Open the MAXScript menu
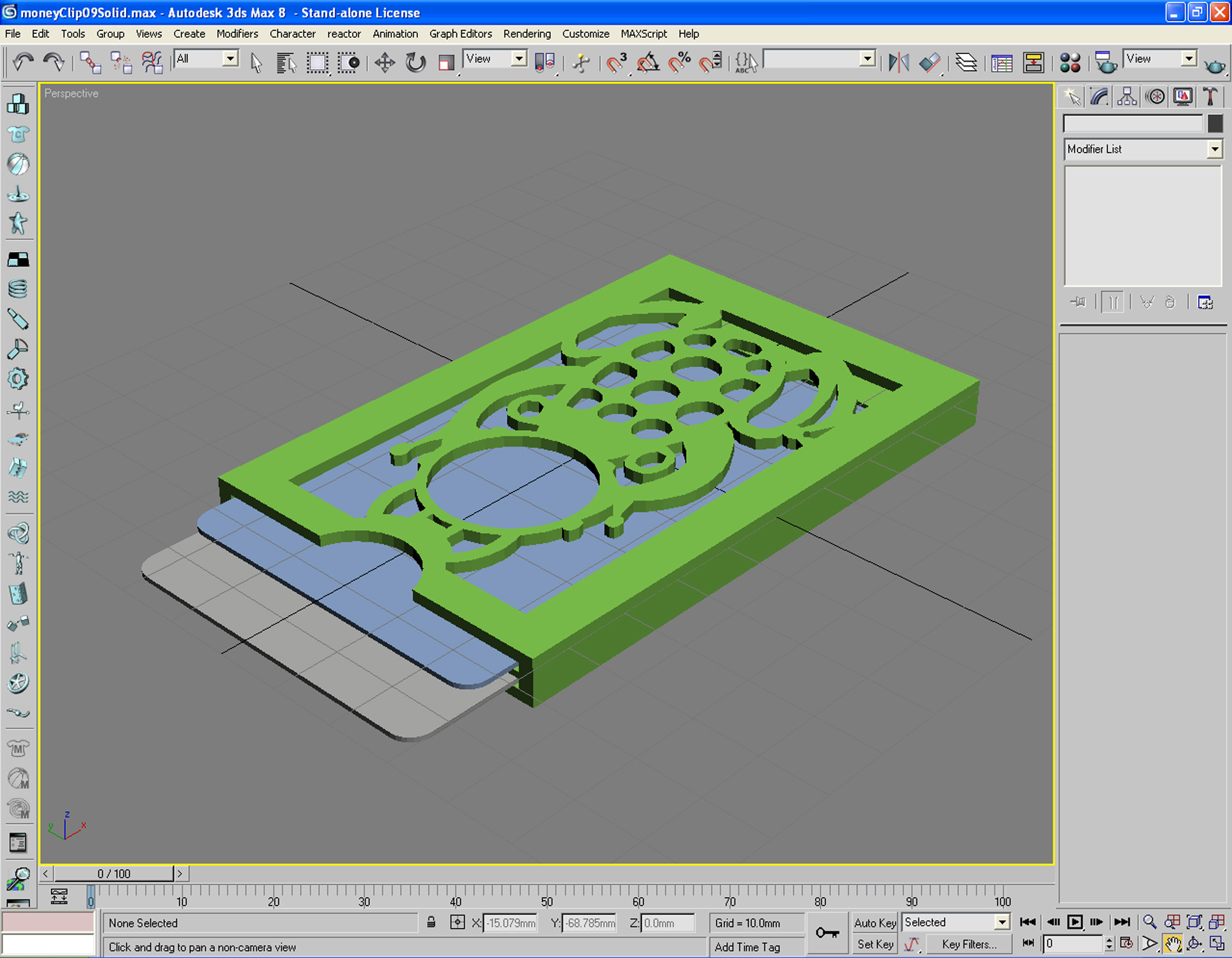The image size is (1232, 958). [643, 34]
